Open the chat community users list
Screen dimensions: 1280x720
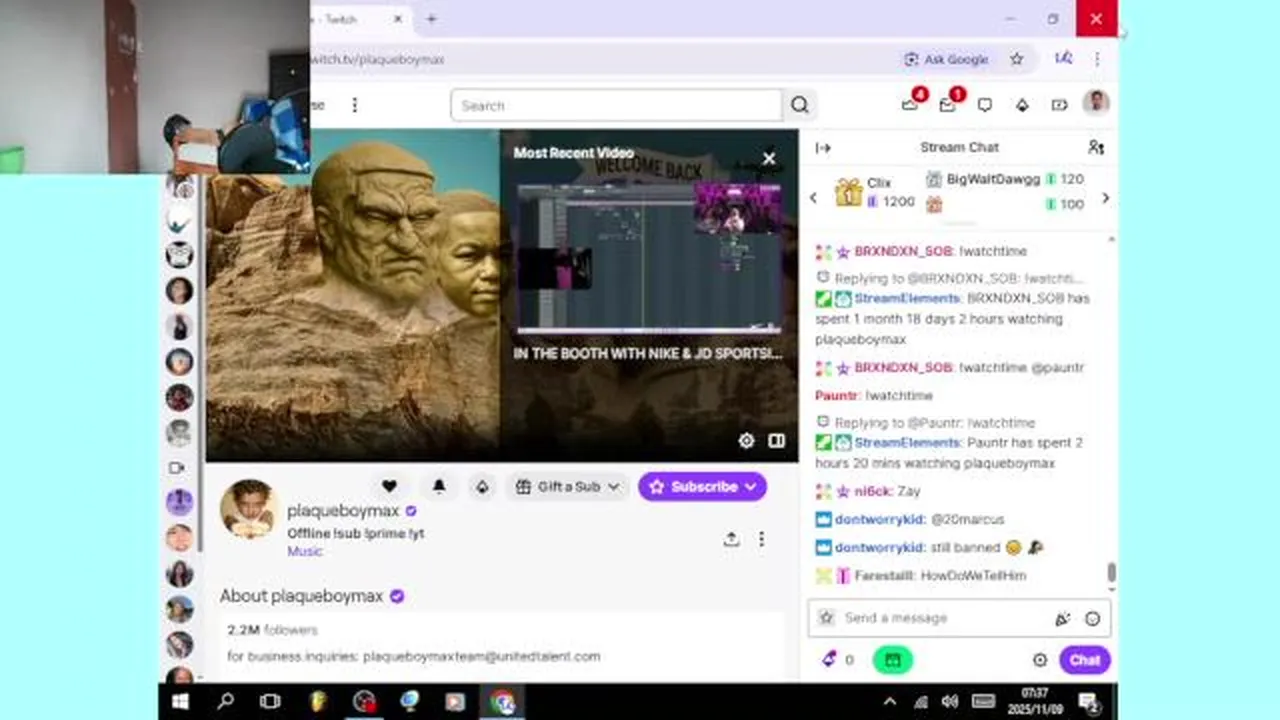tap(1096, 147)
